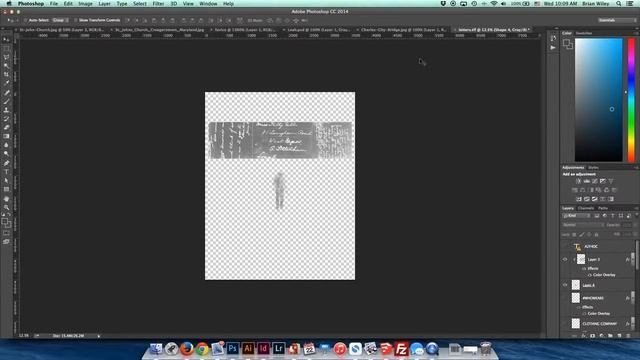The width and height of the screenshot is (640, 360).
Task: Show the #WHOWEARE layer visibility
Action: pos(565,298)
